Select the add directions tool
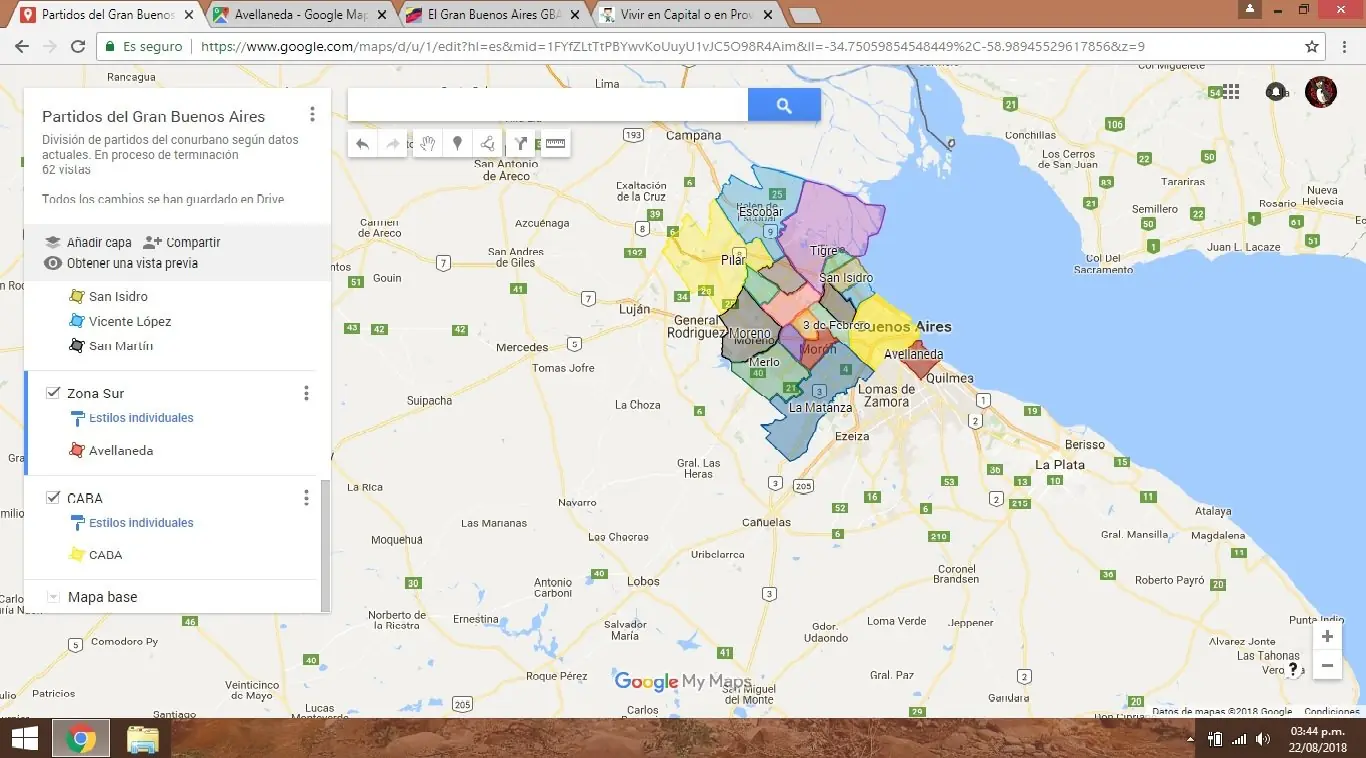 520,143
